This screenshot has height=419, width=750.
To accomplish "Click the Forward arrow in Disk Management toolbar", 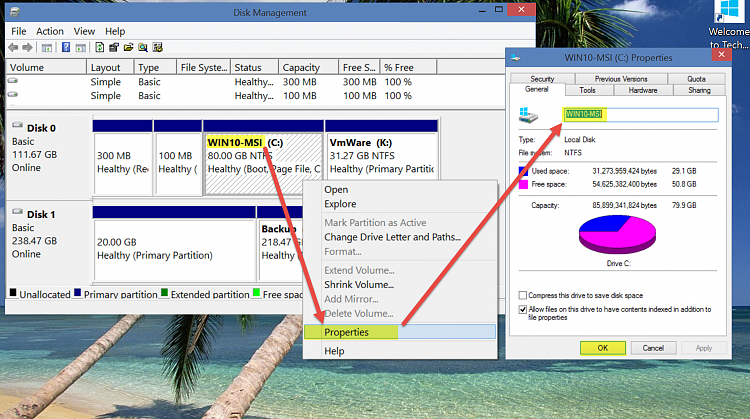I will point(28,47).
